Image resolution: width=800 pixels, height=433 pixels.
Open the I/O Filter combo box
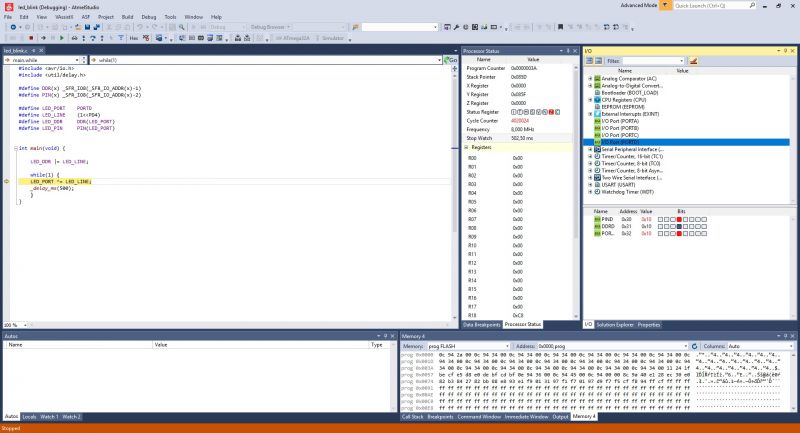pos(653,61)
